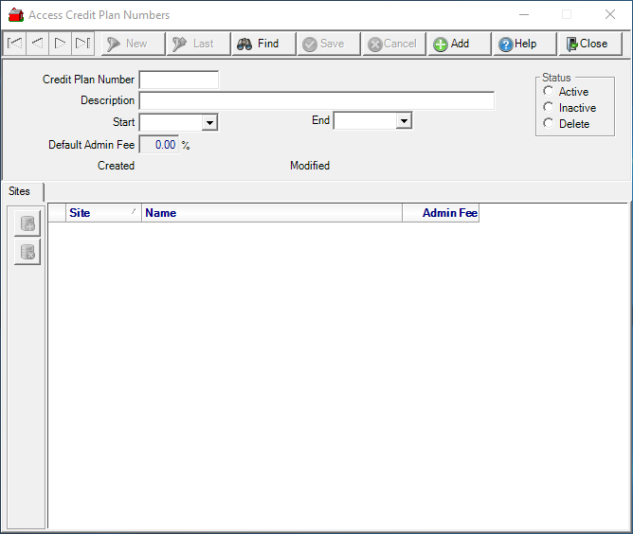Go to the first record
The image size is (633, 534).
click(x=14, y=44)
